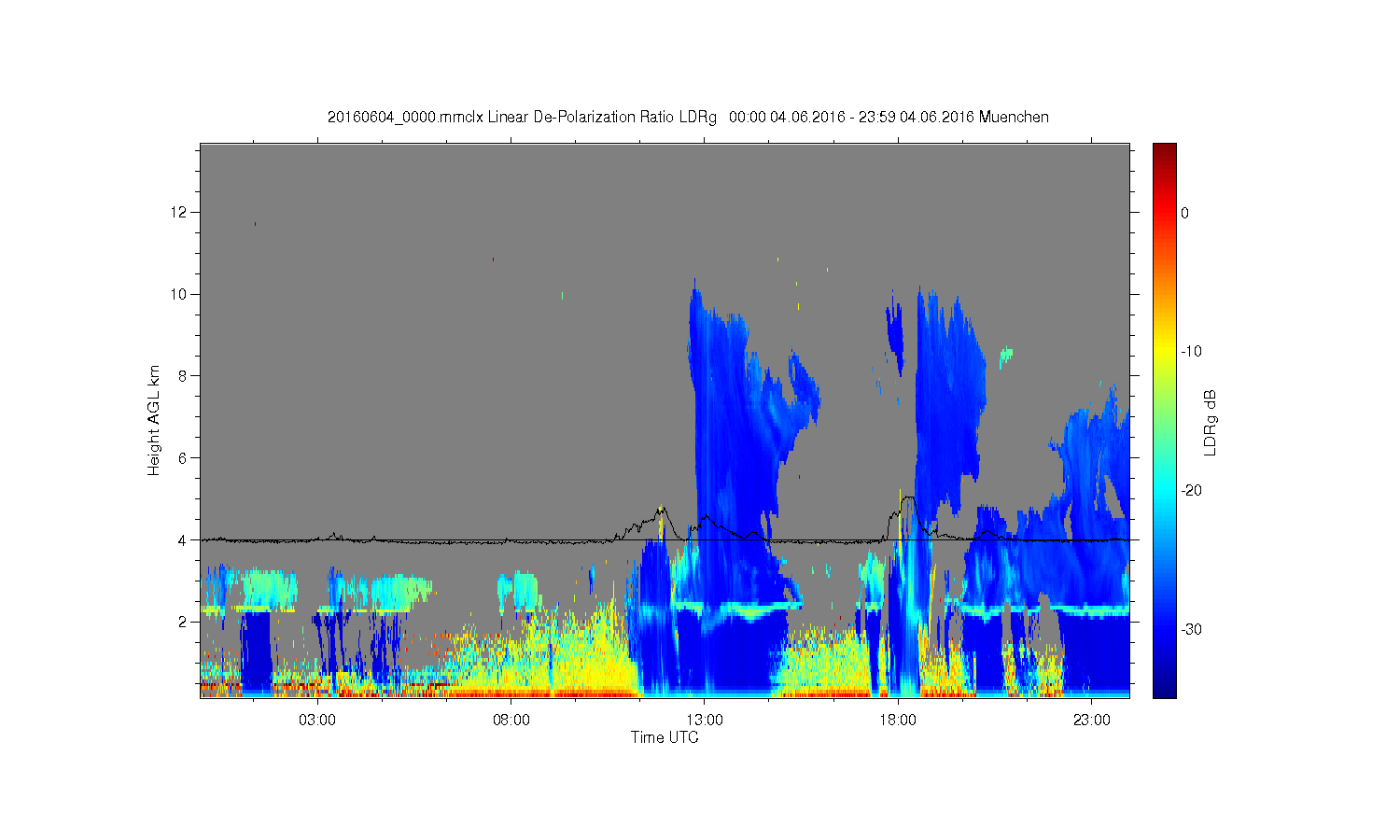Click the 03:00 time tick label
This screenshot has width=1400, height=840.
click(317, 721)
